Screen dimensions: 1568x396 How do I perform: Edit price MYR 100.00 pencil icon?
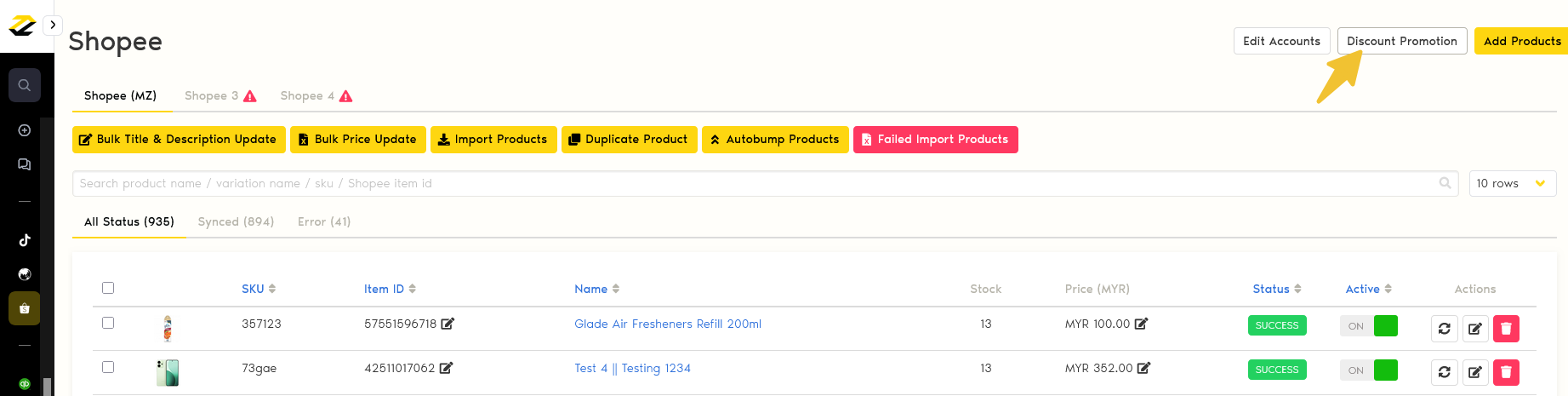pos(1141,324)
